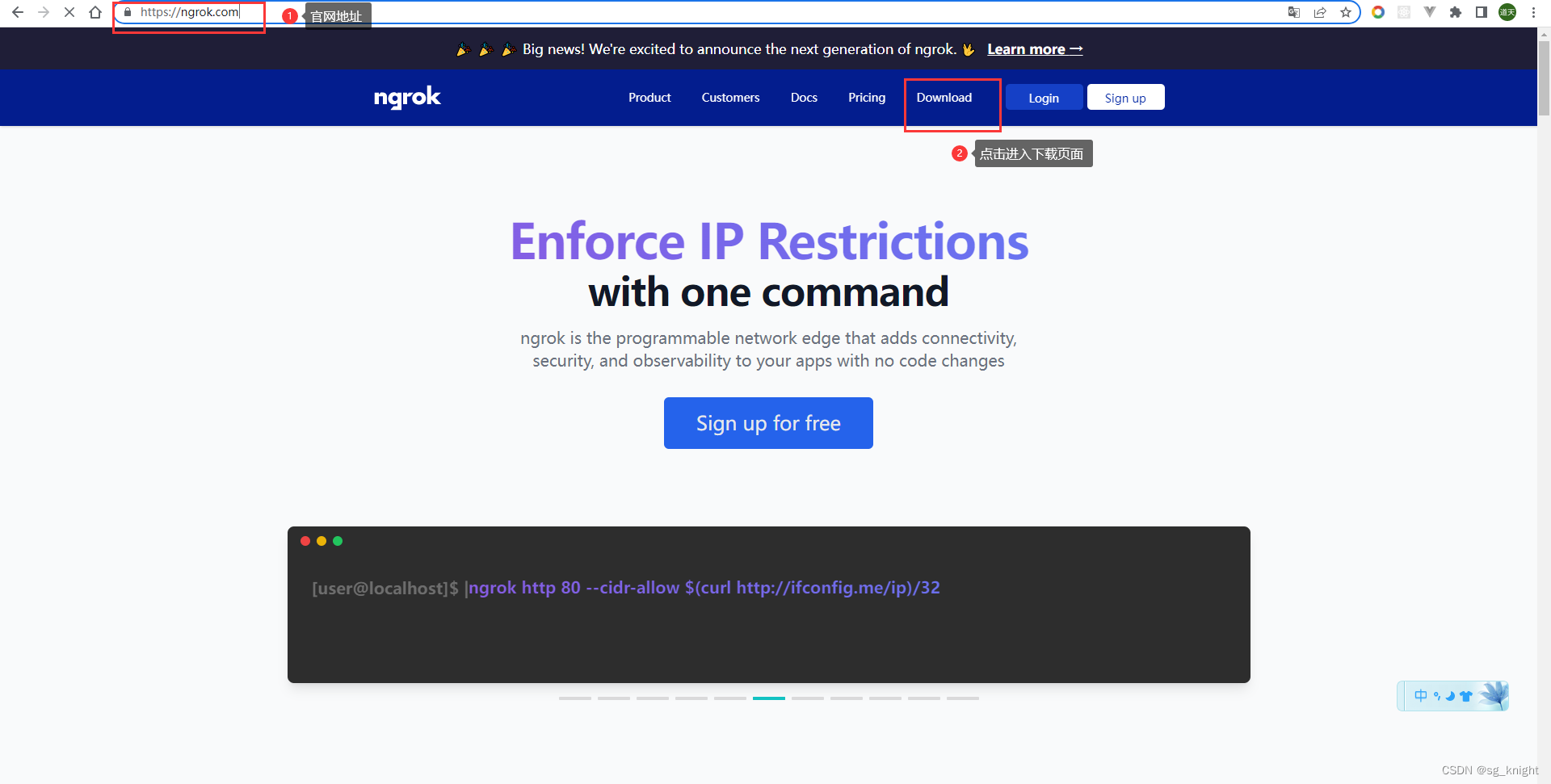This screenshot has height=784, width=1551.
Task: Open the Customers nav item
Action: [730, 98]
